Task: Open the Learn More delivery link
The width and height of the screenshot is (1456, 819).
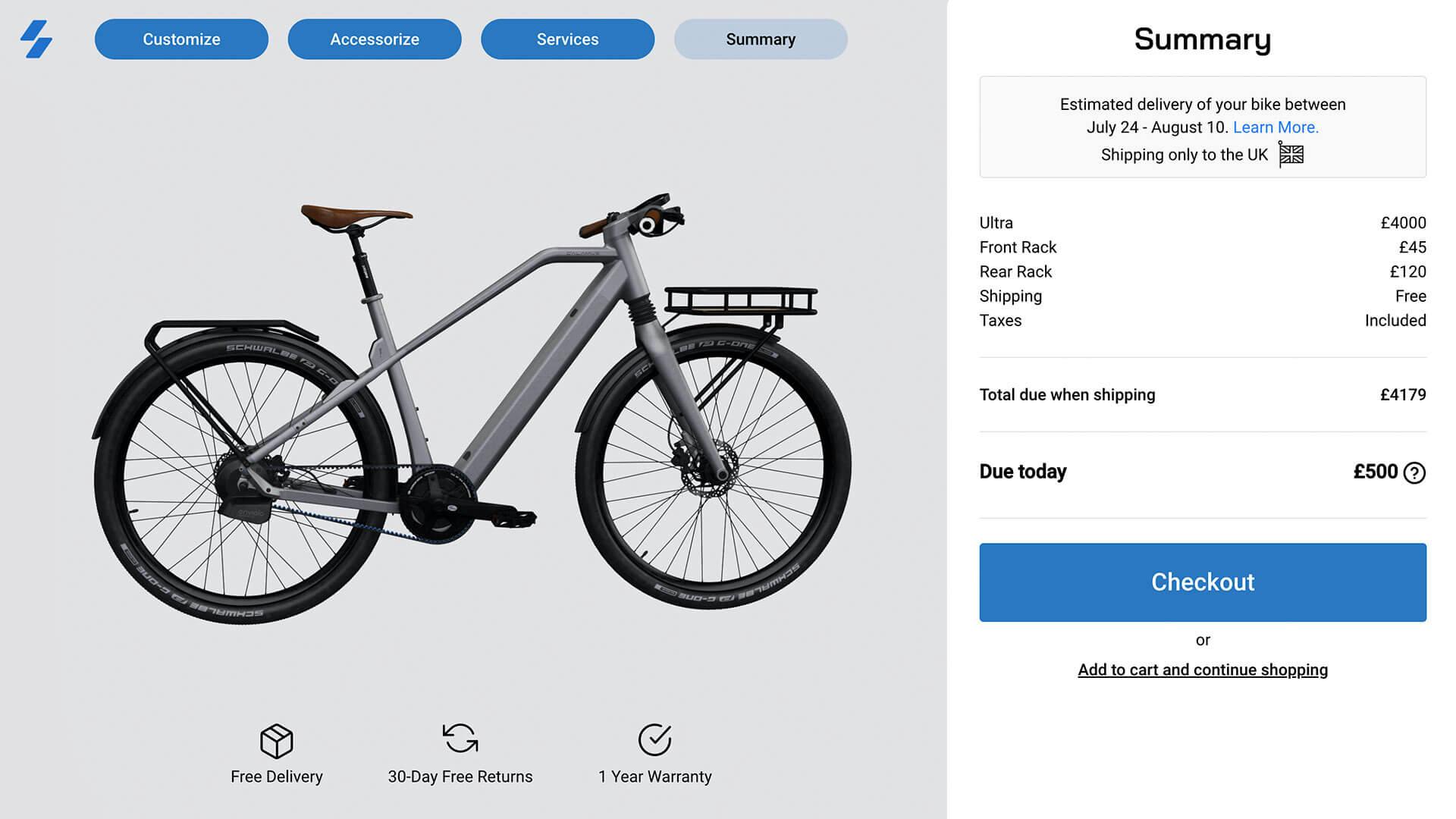Action: 1276,127
